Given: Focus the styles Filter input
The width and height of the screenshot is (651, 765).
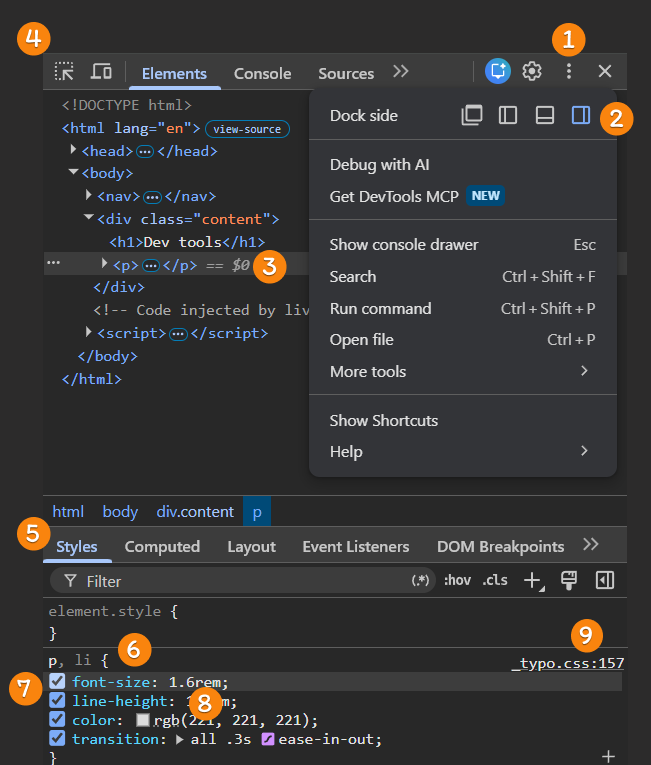Looking at the screenshot, I should [243, 581].
